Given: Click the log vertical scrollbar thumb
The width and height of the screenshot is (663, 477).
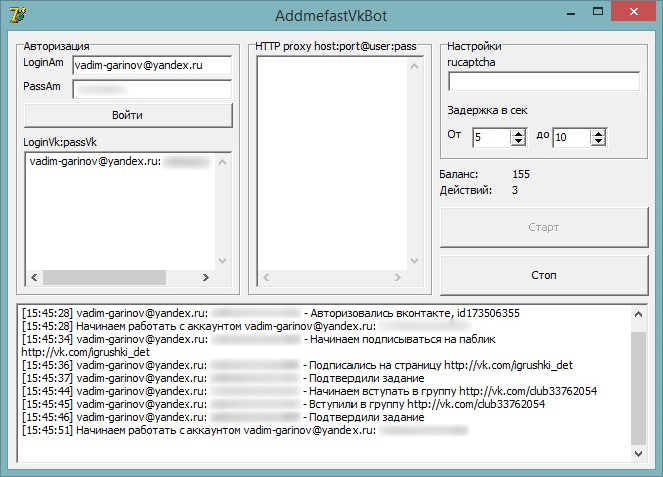Looking at the screenshot, I should [x=638, y=388].
